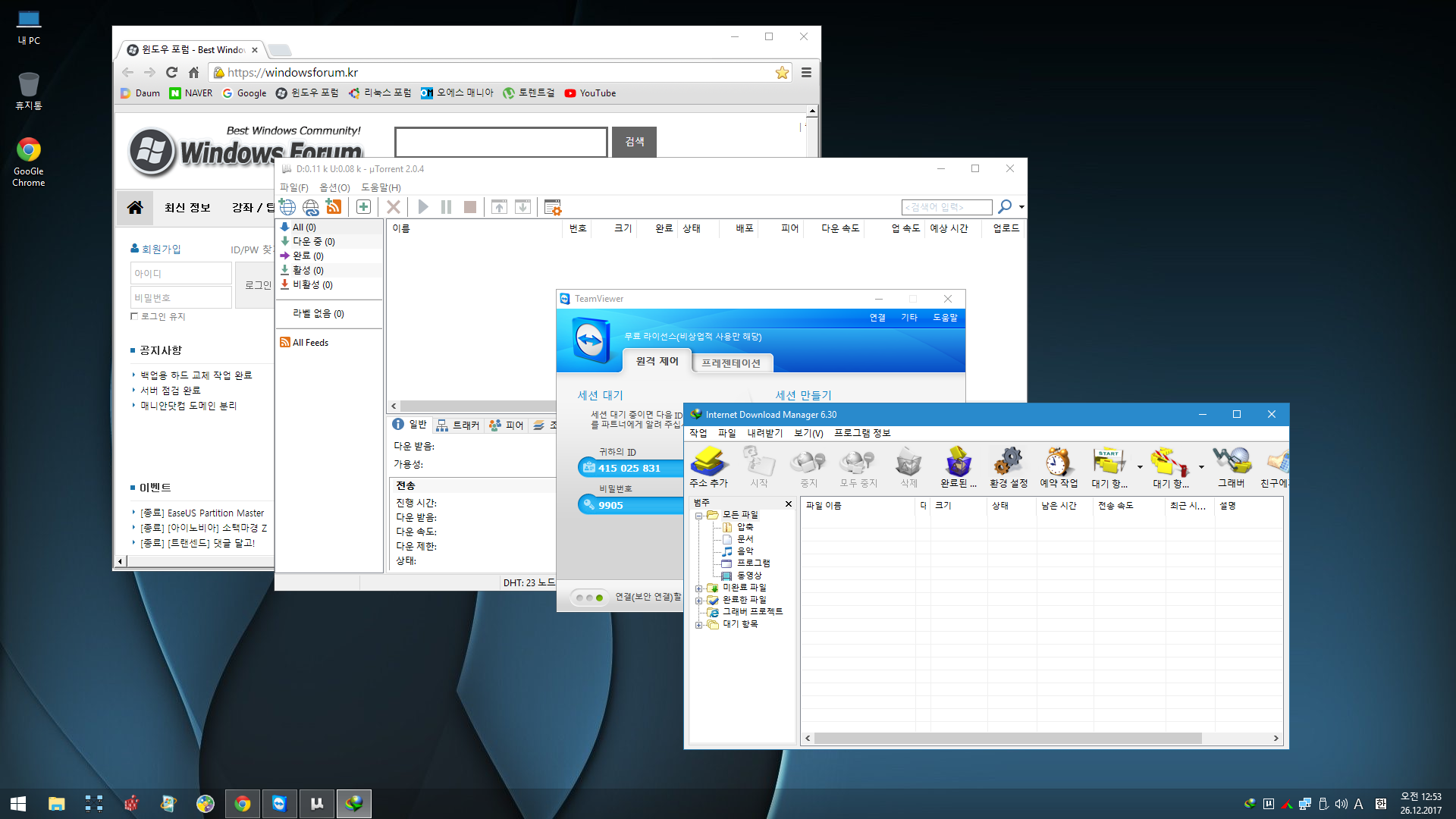Click the red X remove torrent icon
Screen dimensions: 1456x819
pyautogui.click(x=394, y=207)
